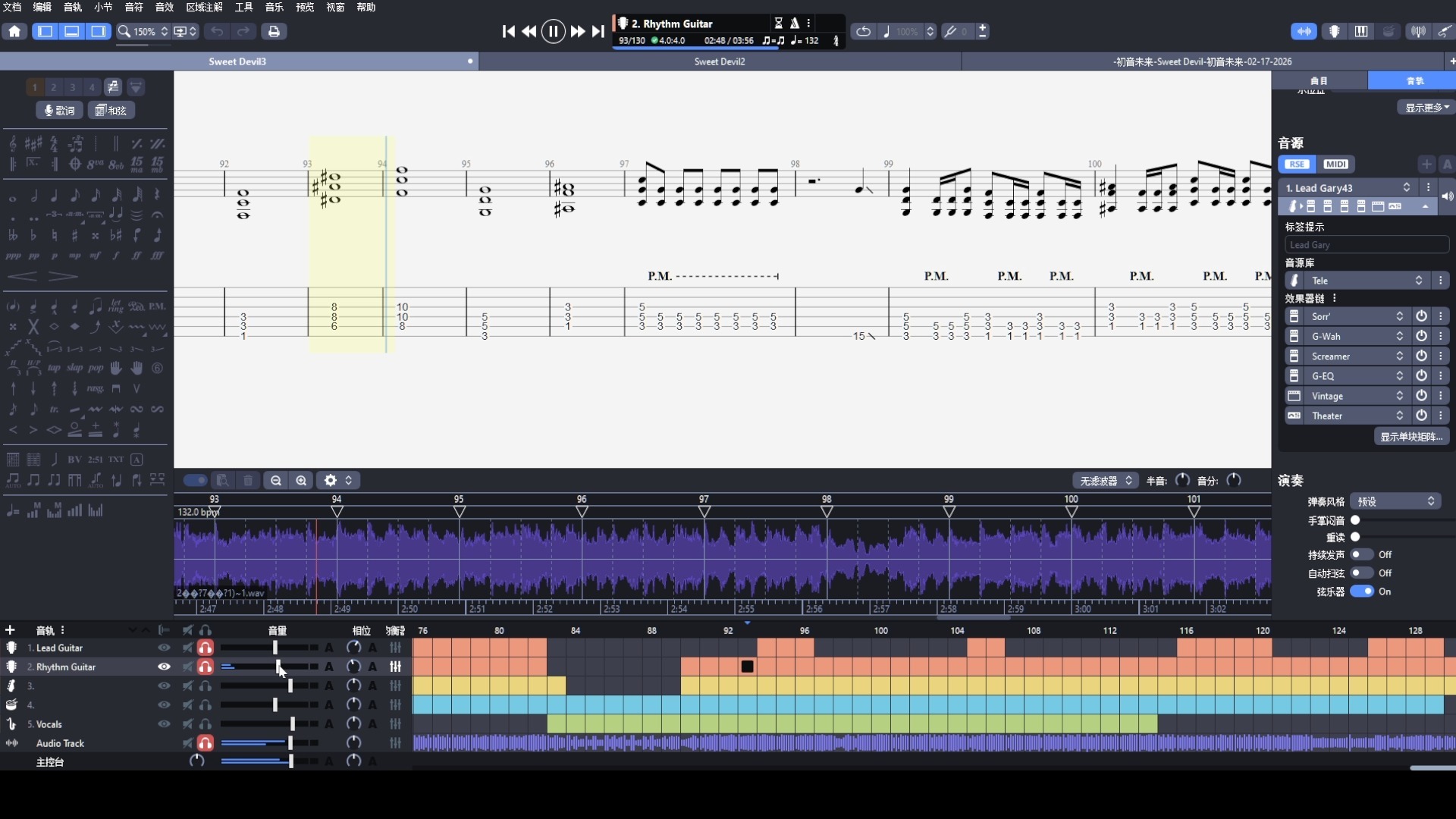The width and height of the screenshot is (1456, 819).
Task: Hide the Rhythm Guitar track eye icon
Action: click(164, 667)
